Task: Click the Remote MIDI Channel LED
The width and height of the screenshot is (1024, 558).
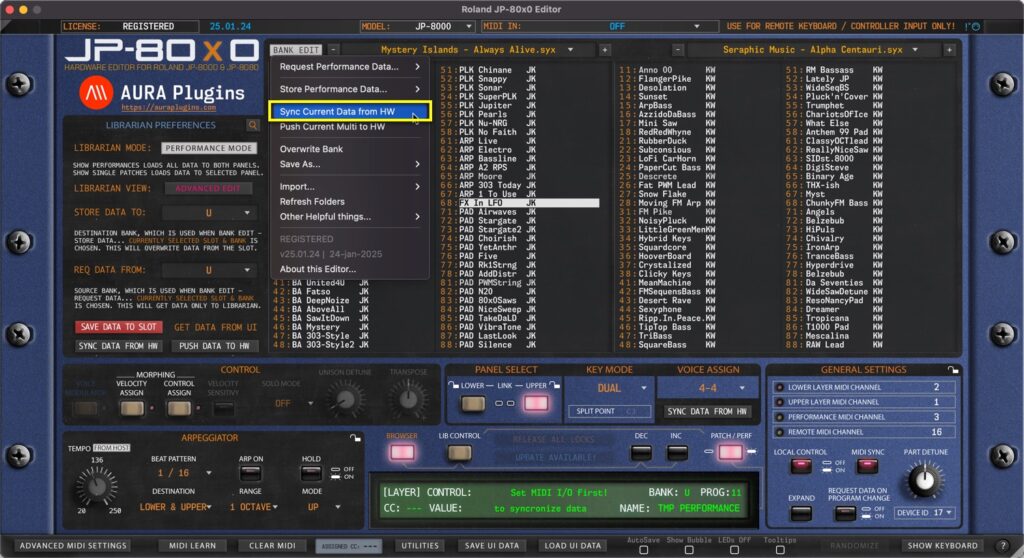Action: tap(780, 432)
